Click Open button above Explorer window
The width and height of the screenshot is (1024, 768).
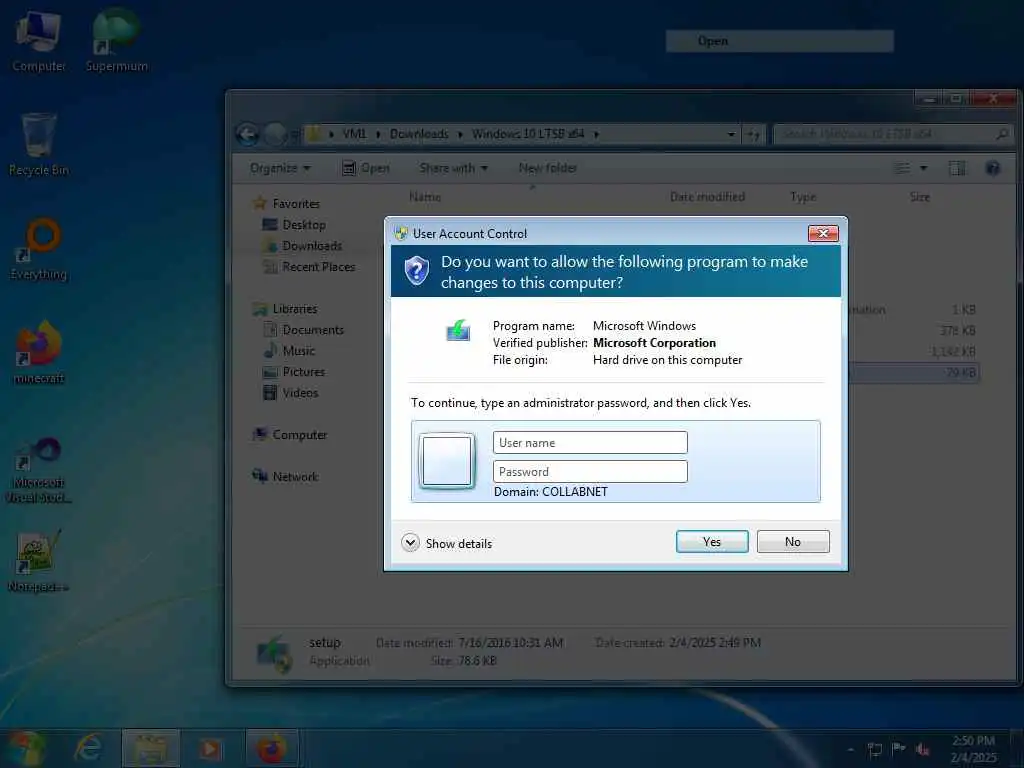(x=780, y=41)
